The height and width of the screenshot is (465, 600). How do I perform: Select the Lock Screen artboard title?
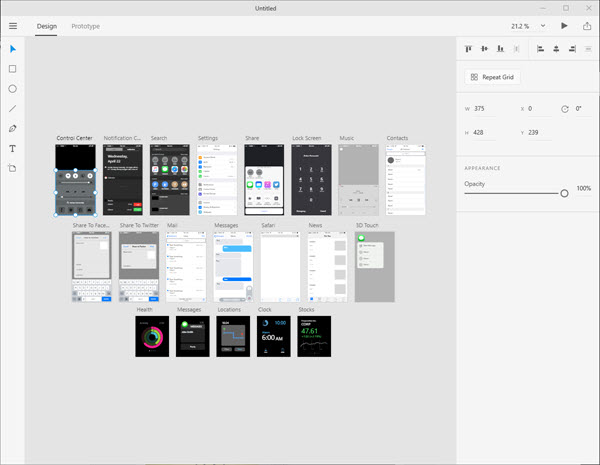pos(307,138)
